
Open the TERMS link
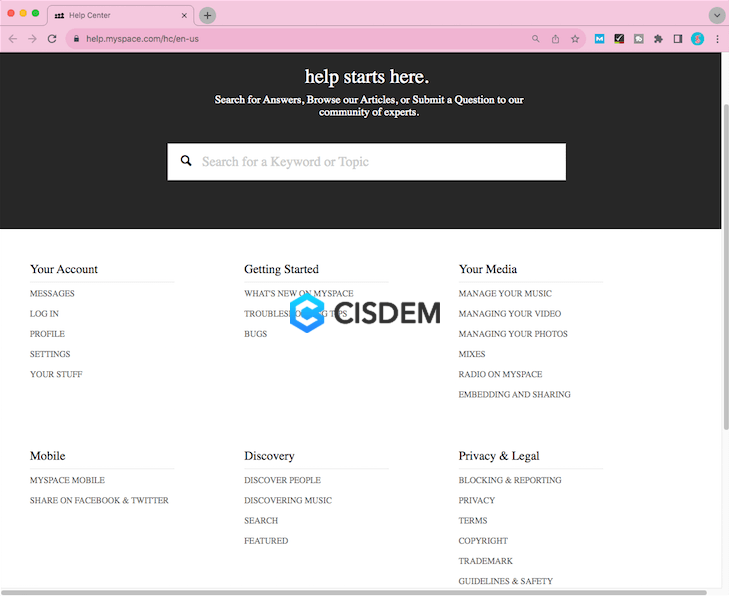pos(473,521)
